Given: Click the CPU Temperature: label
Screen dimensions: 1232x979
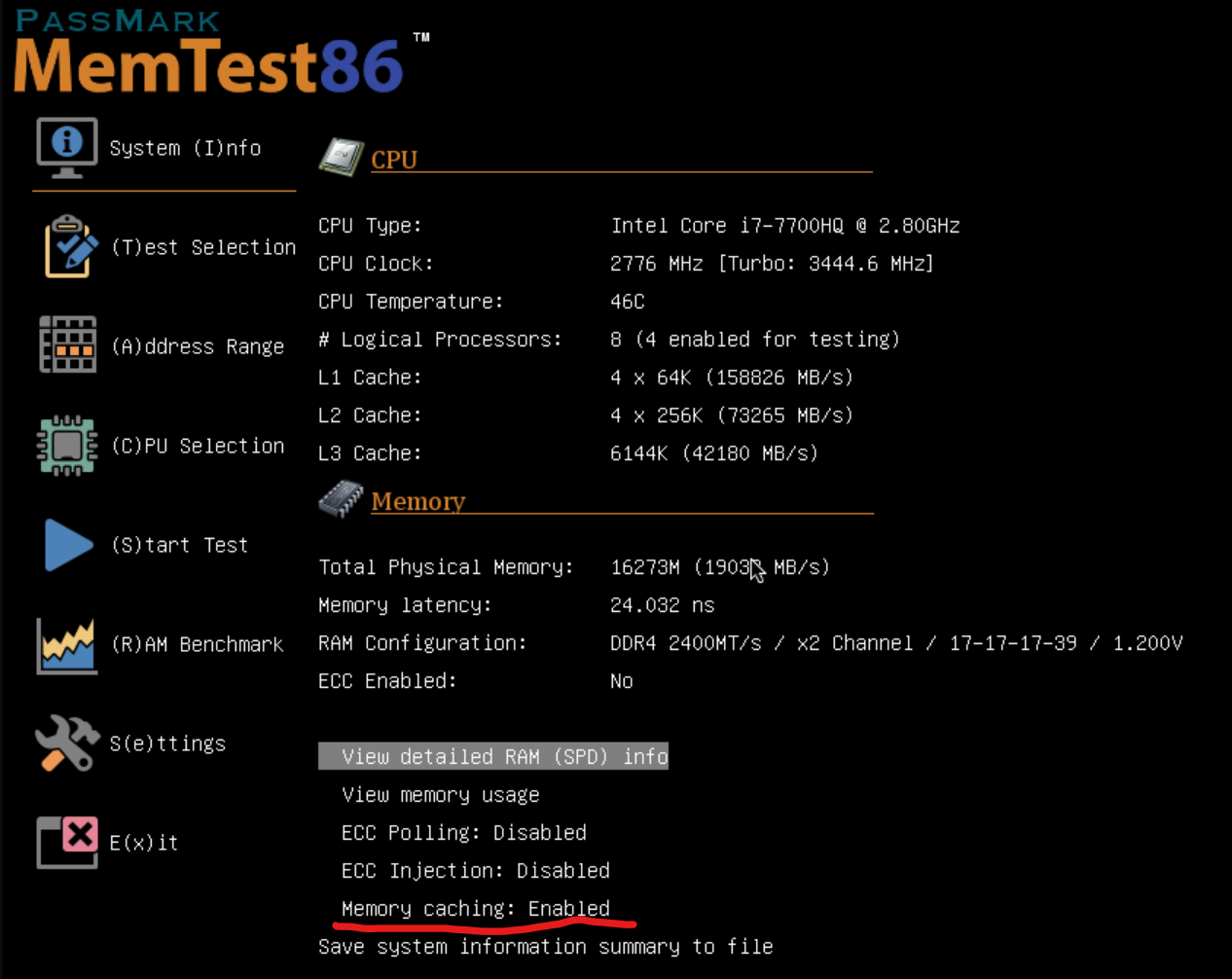Looking at the screenshot, I should [411, 302].
